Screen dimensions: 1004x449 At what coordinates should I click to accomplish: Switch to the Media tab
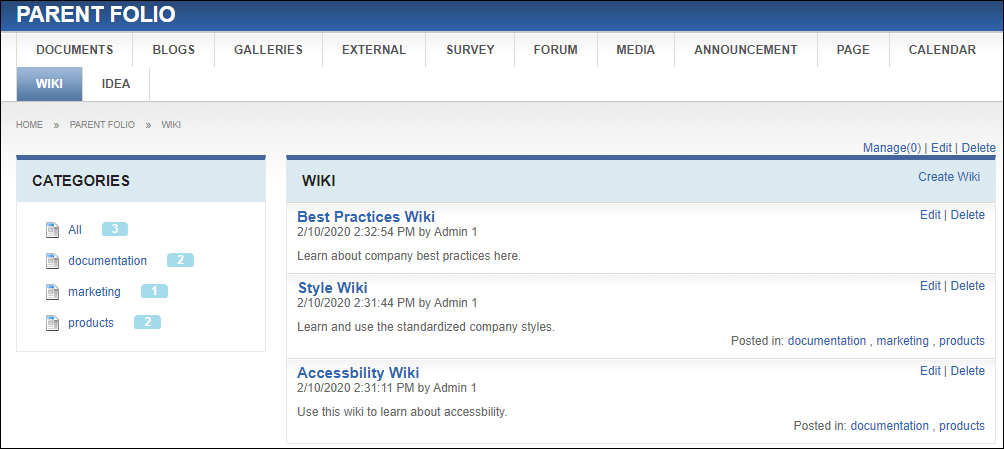point(636,50)
